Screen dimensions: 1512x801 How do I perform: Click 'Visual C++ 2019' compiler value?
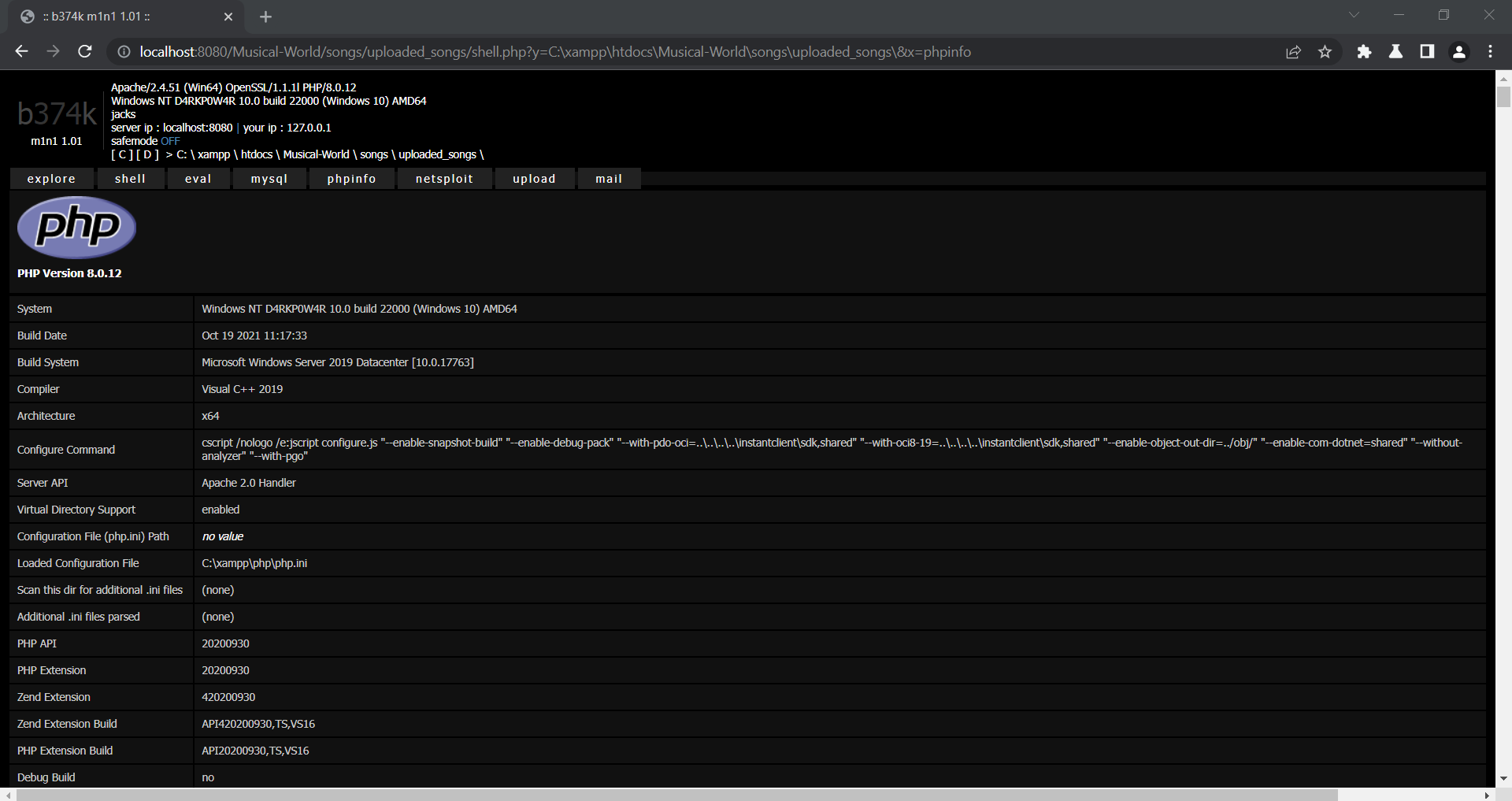click(x=242, y=389)
